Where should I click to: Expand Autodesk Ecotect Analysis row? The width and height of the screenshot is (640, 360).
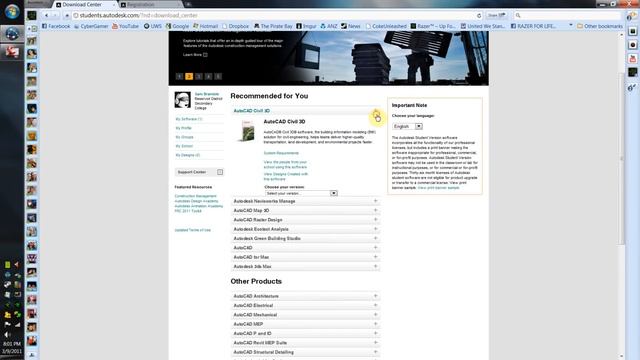pos(305,229)
